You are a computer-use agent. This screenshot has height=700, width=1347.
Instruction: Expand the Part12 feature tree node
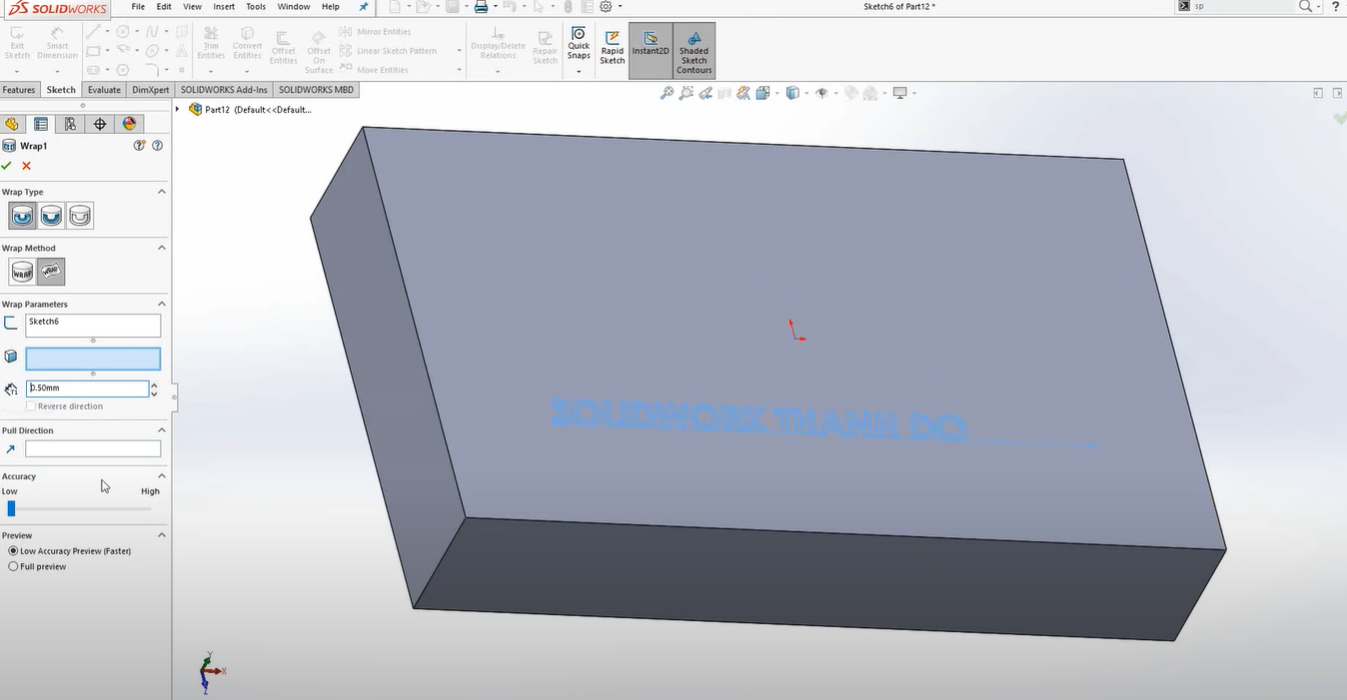click(x=178, y=110)
